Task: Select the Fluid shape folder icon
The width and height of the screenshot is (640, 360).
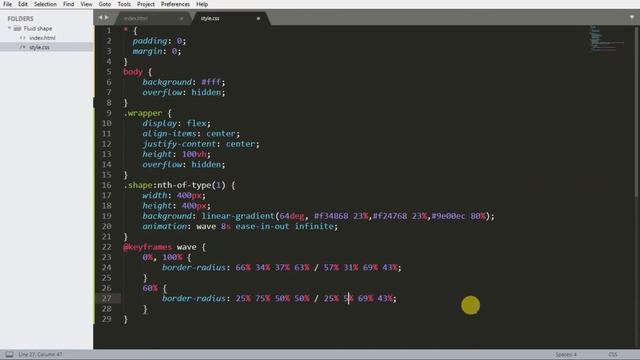Action: (17, 29)
